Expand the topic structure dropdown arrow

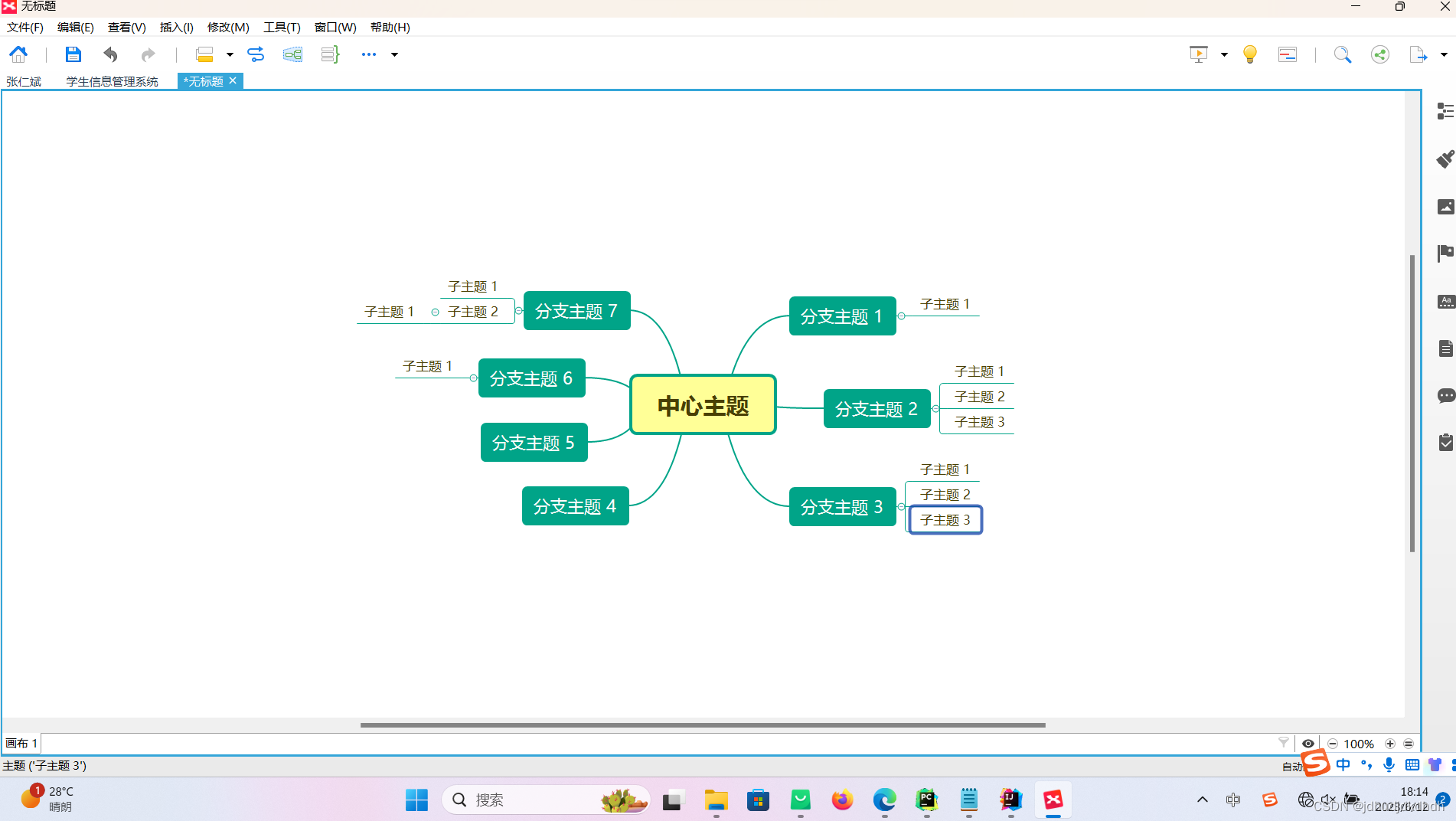pyautogui.click(x=229, y=54)
